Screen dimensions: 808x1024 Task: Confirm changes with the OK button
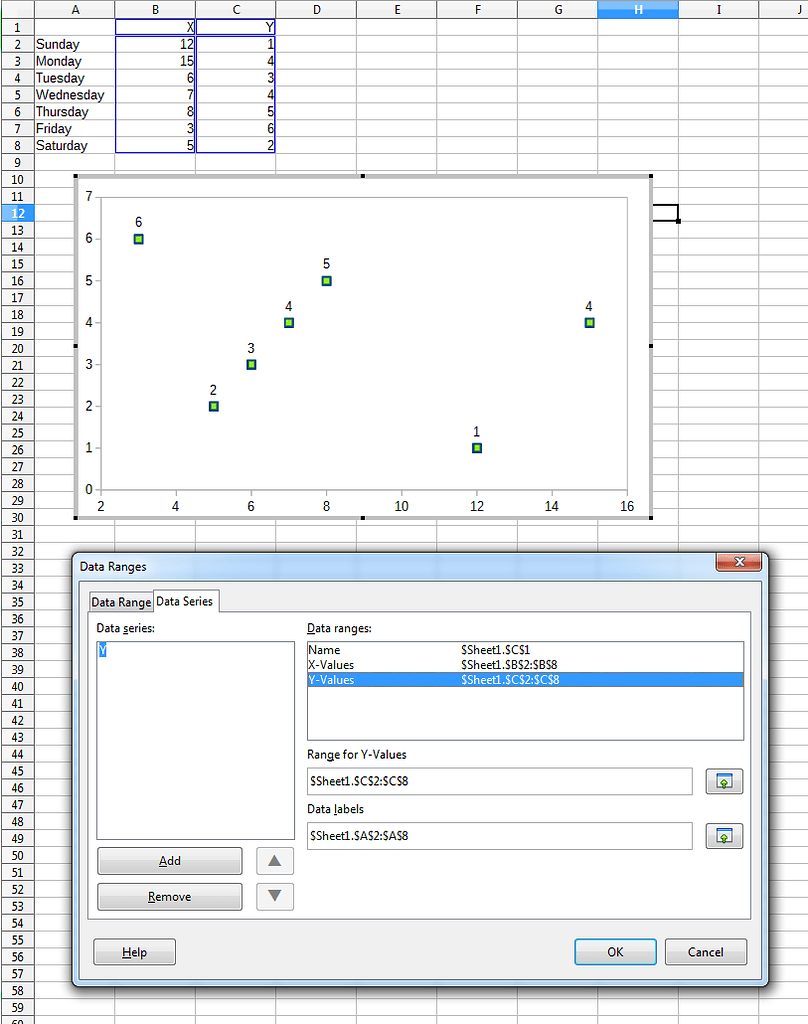point(615,951)
